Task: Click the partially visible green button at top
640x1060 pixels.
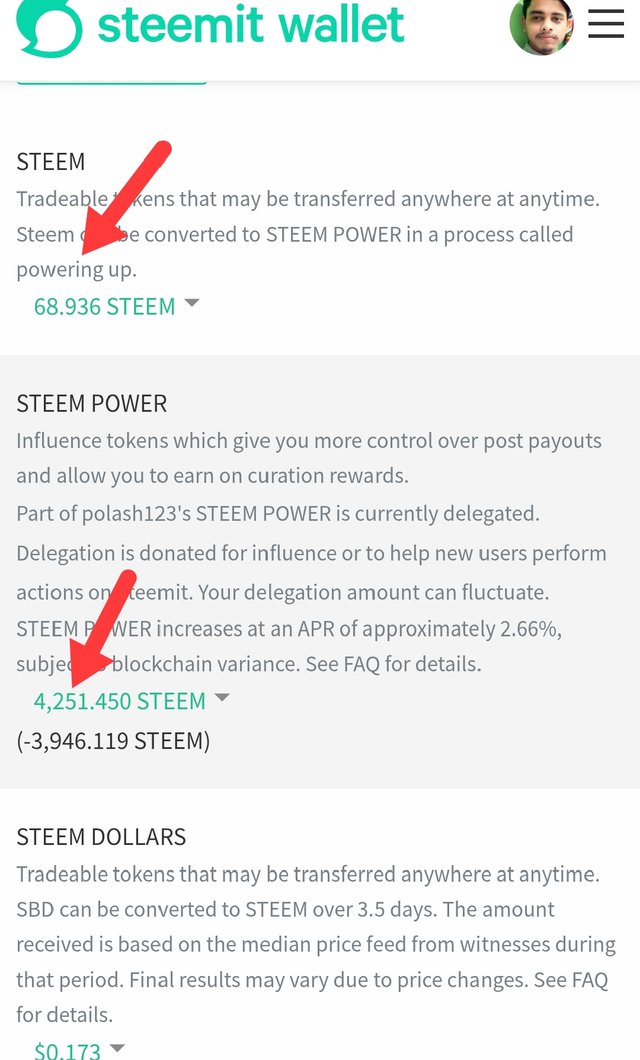Action: coord(112,82)
